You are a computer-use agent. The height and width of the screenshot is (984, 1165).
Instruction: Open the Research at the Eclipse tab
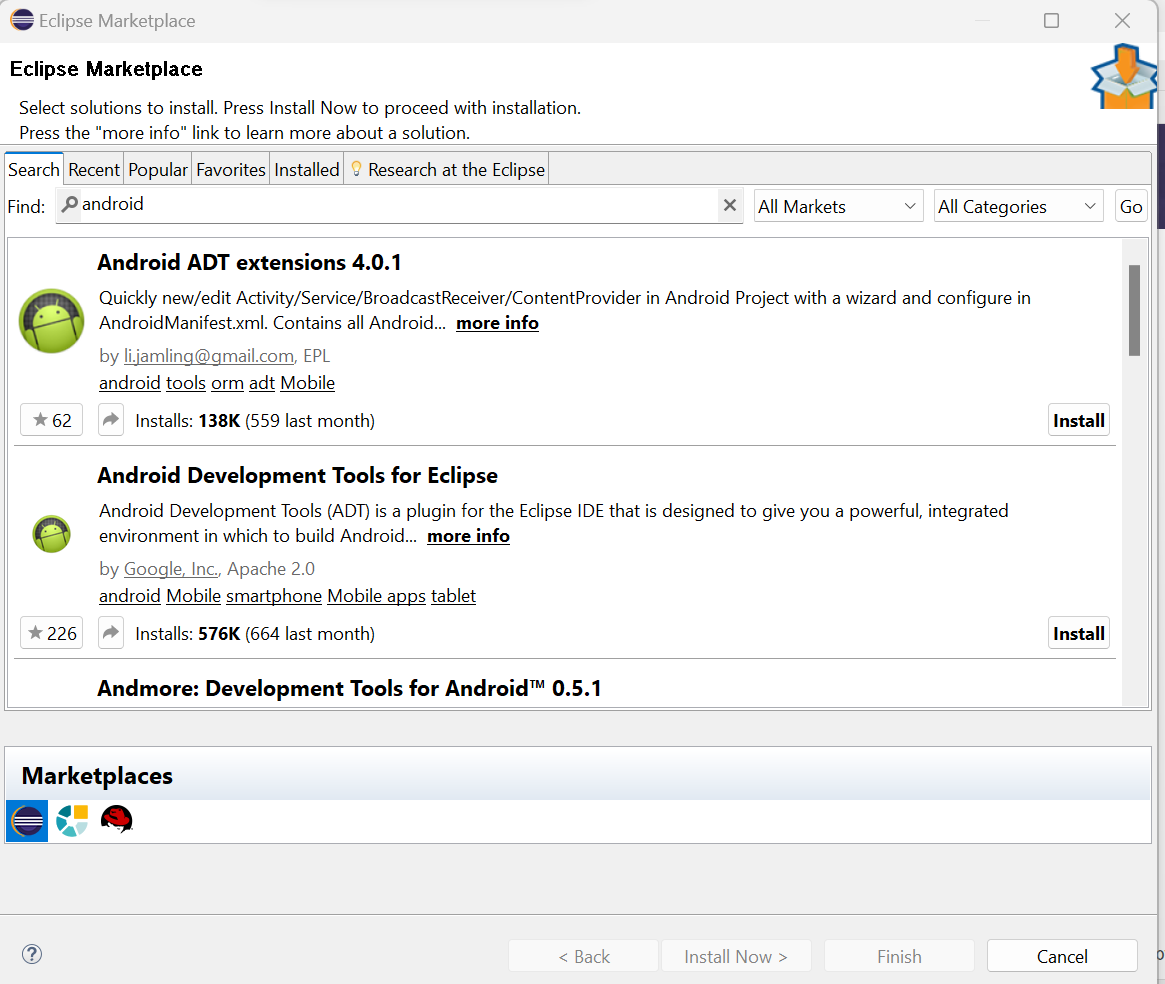447,169
